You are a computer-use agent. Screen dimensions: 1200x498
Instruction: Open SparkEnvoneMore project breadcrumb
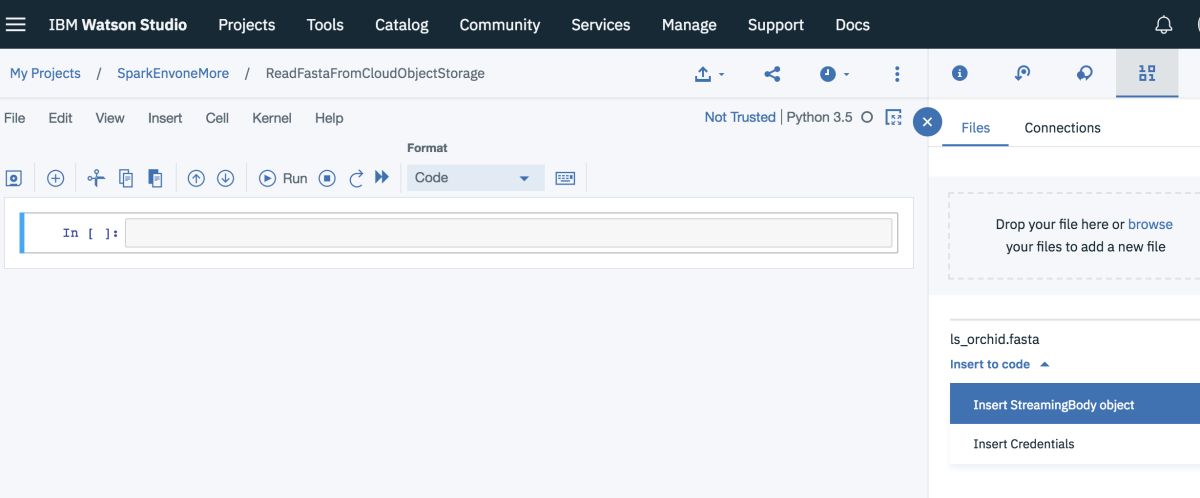click(x=173, y=74)
